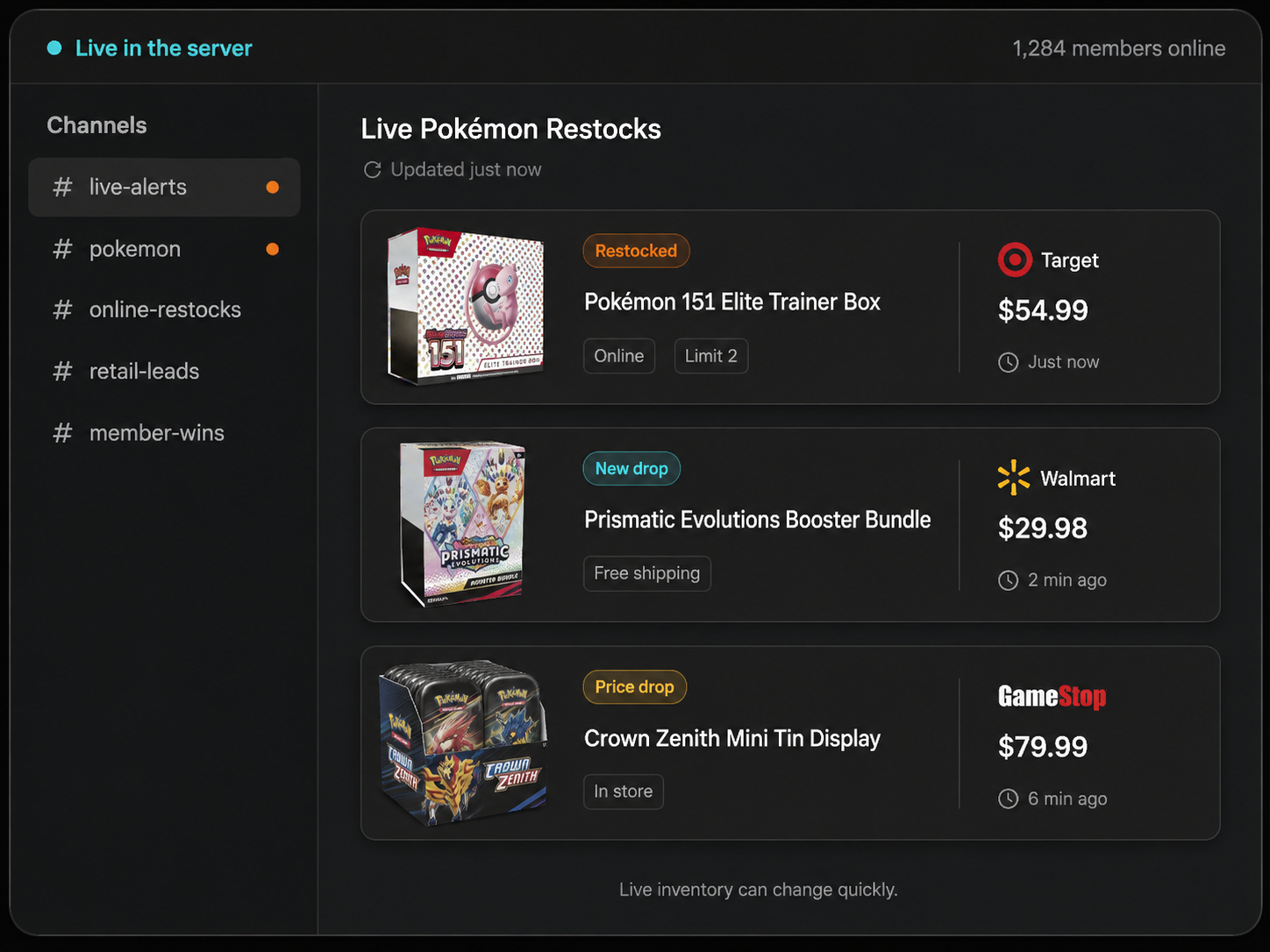The image size is (1270, 952).
Task: Click the New drop badge
Action: 631,468
